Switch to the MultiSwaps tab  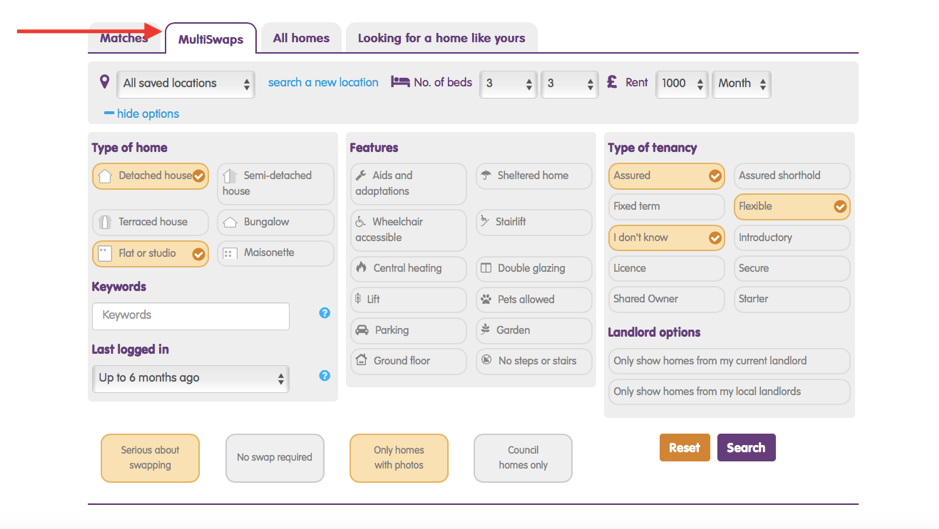211,39
